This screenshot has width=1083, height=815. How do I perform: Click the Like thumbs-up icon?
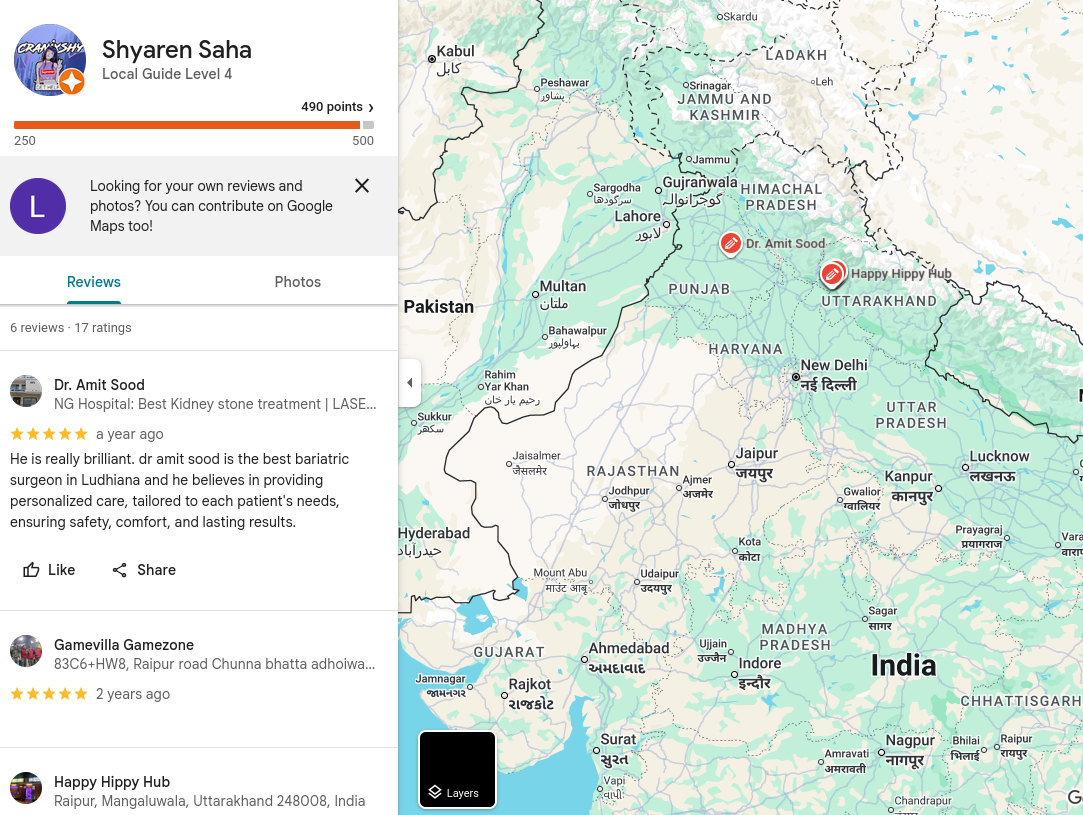(x=32, y=570)
